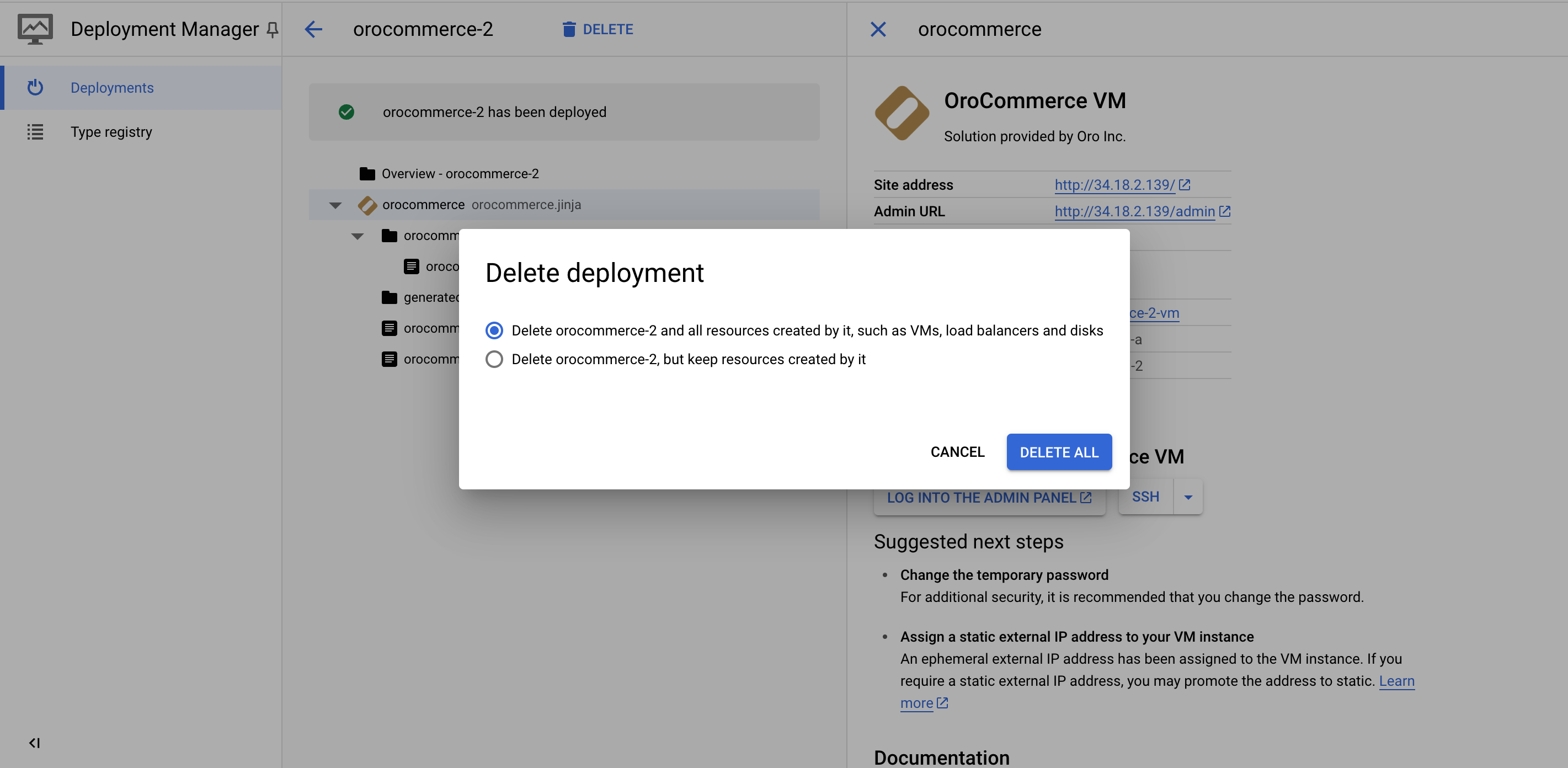Collapse the sidebar using bottom-left arrow icon

click(35, 743)
